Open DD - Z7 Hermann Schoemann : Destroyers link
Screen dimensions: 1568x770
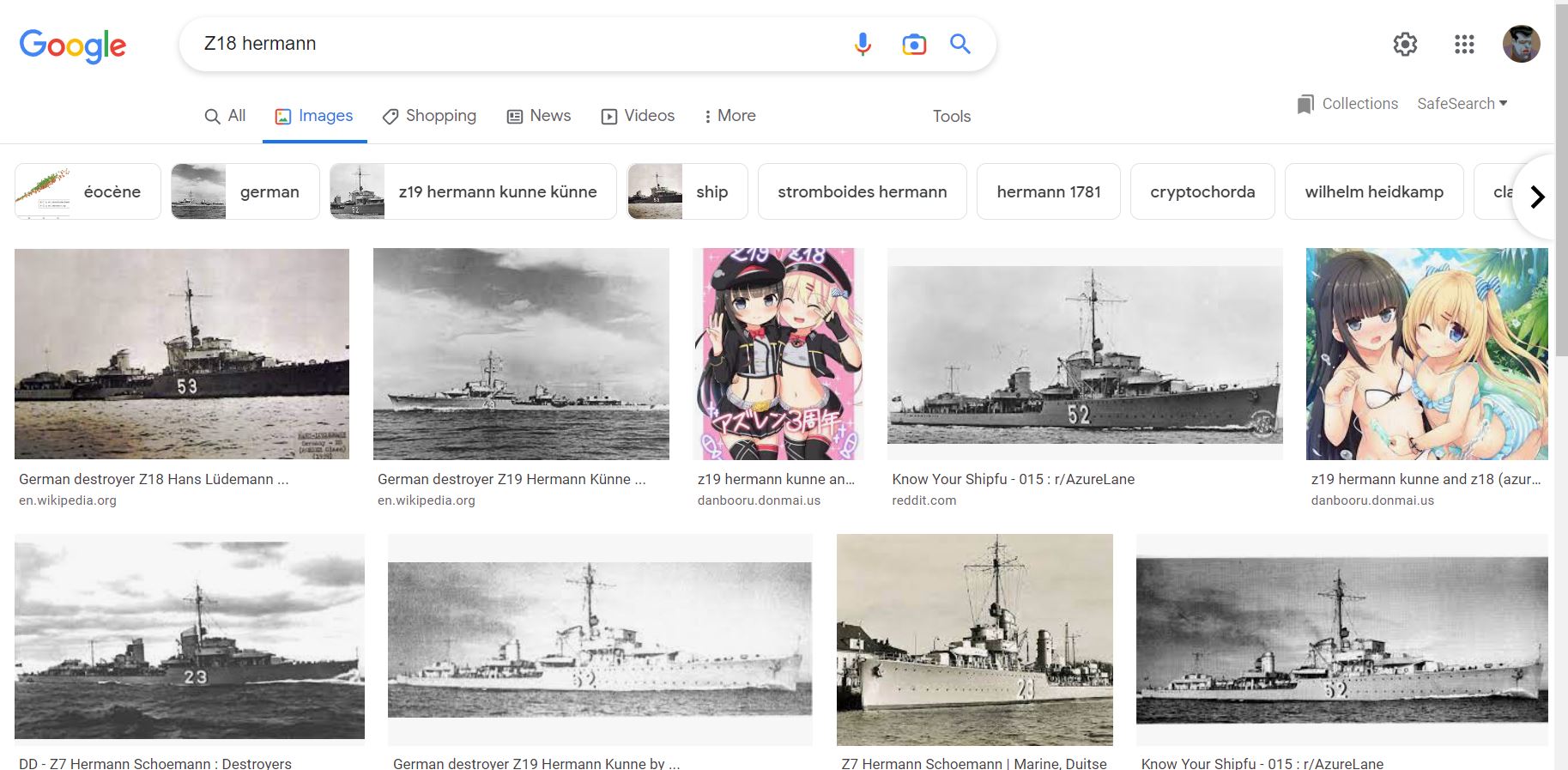tap(155, 763)
